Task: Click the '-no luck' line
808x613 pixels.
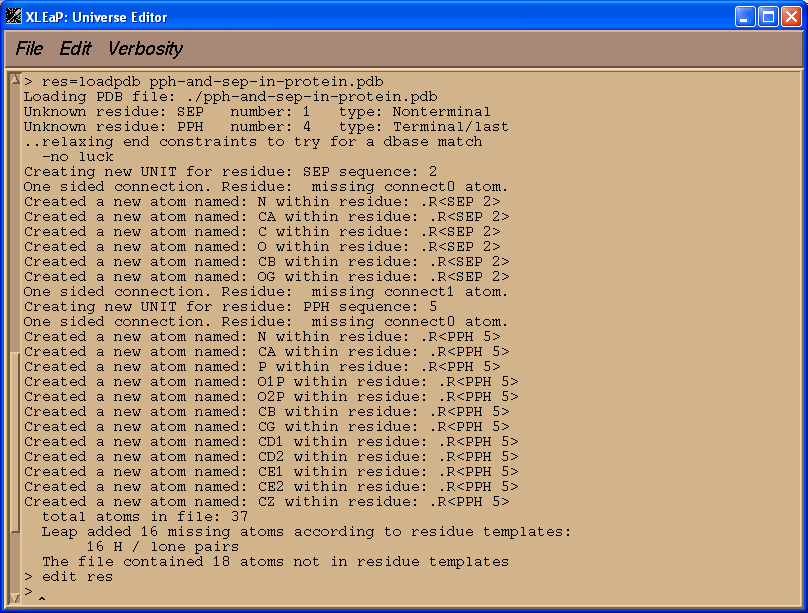Action: click(x=78, y=157)
